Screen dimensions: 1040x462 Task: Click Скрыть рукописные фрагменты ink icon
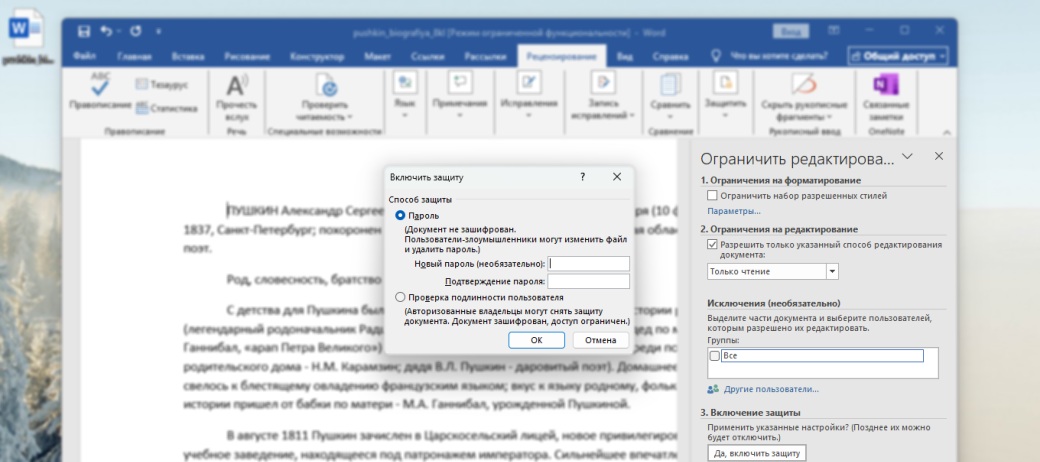tap(804, 84)
